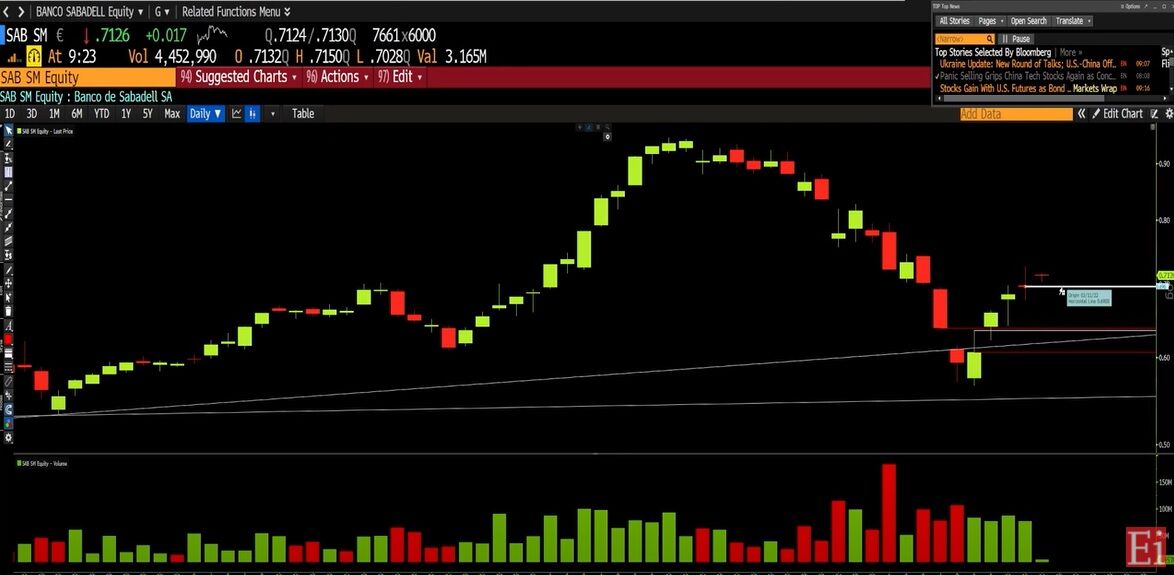1174x575 pixels.
Task: Switch to candlestick chart type icon
Action: (x=253, y=114)
